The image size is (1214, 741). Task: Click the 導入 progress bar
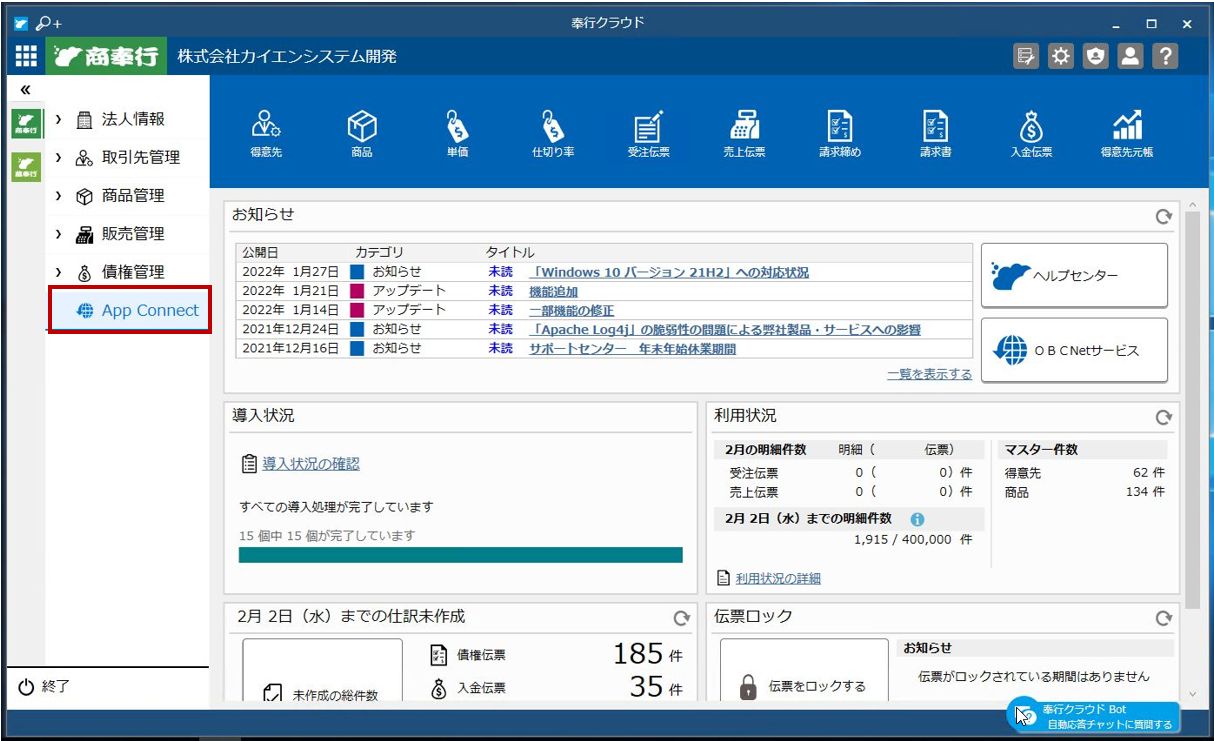(461, 555)
